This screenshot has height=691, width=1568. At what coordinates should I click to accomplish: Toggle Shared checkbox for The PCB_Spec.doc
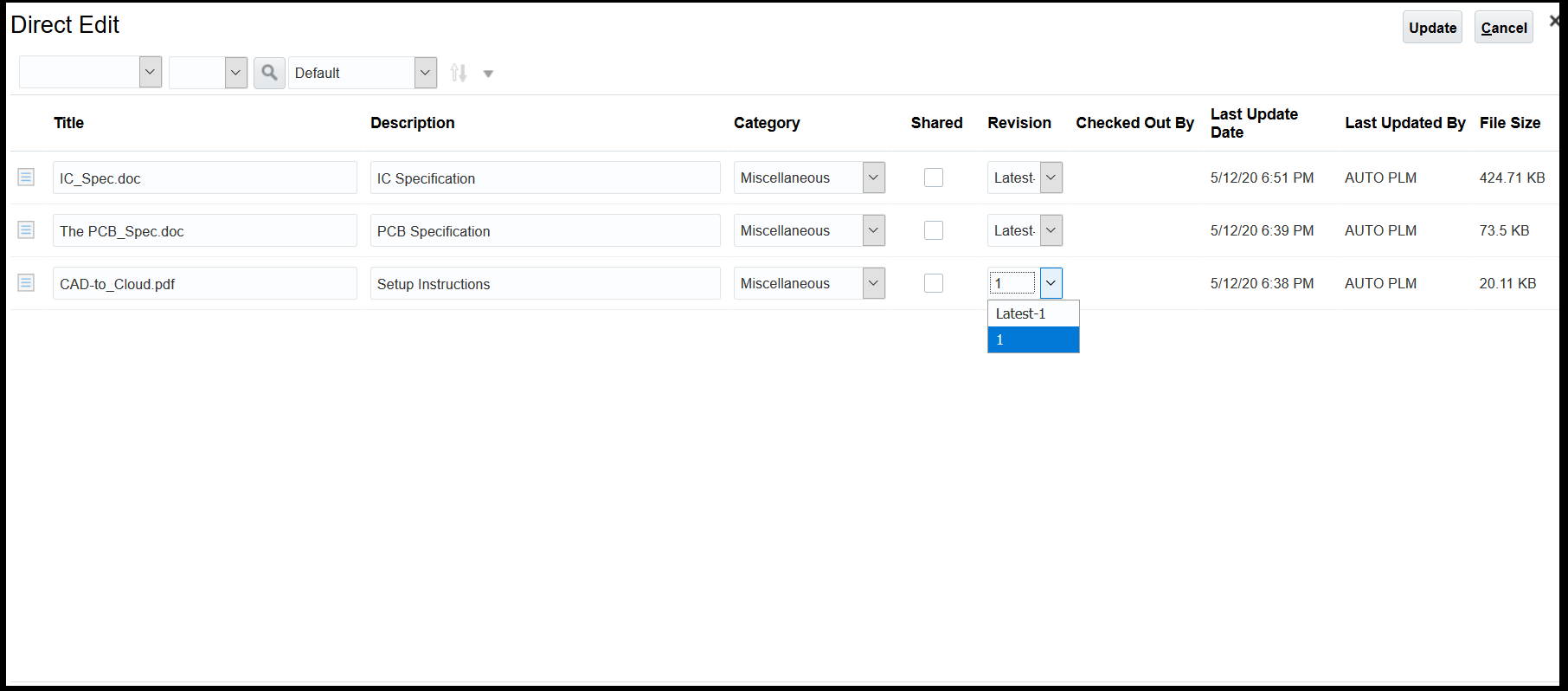(934, 230)
